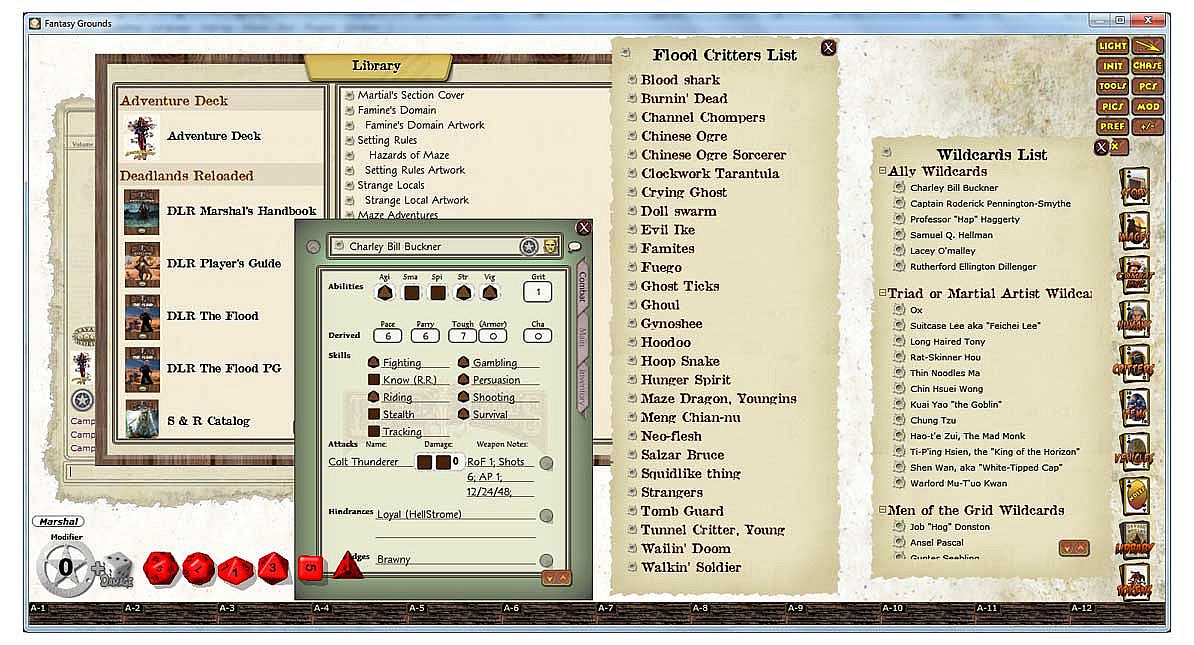Image resolution: width=1194 pixels, height=645 pixels.
Task: Open the Tokens deck icon
Action: coord(1134,584)
